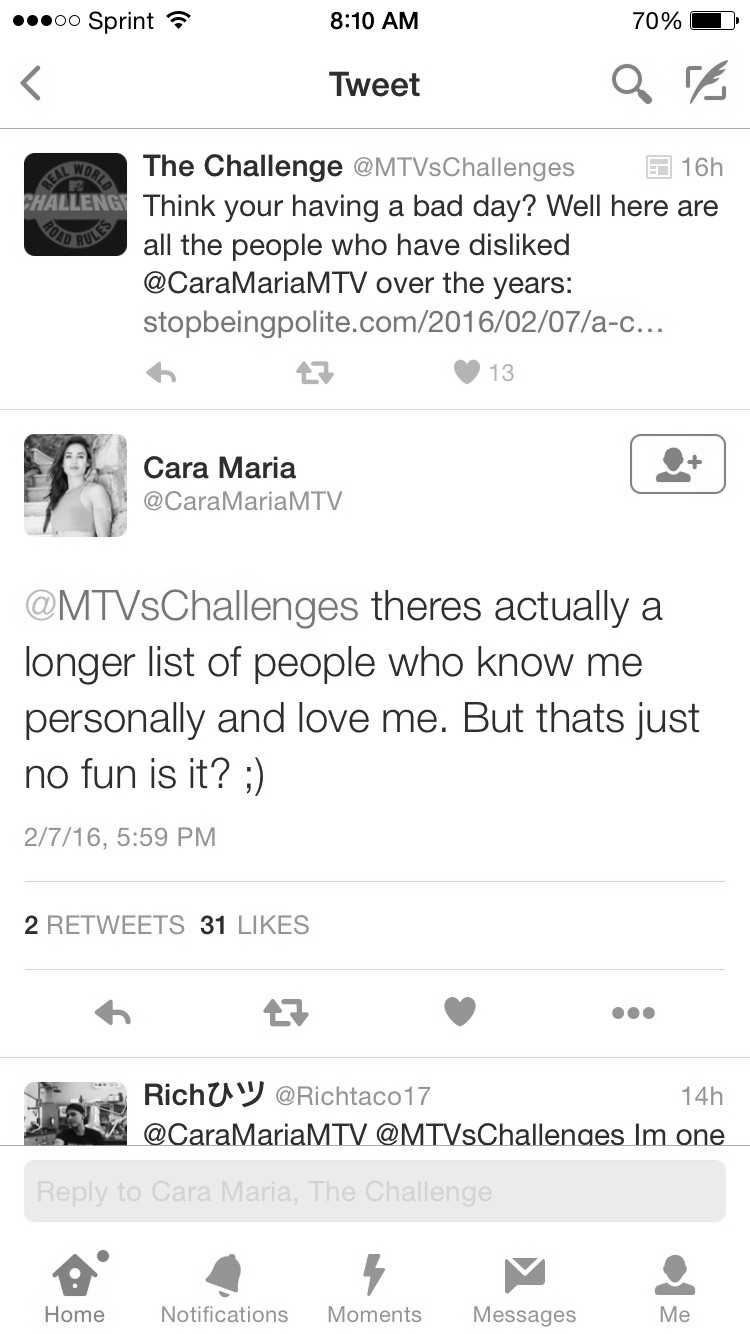This screenshot has height=1334, width=750.
Task: Open the Moments tab
Action: pyautogui.click(x=374, y=1289)
